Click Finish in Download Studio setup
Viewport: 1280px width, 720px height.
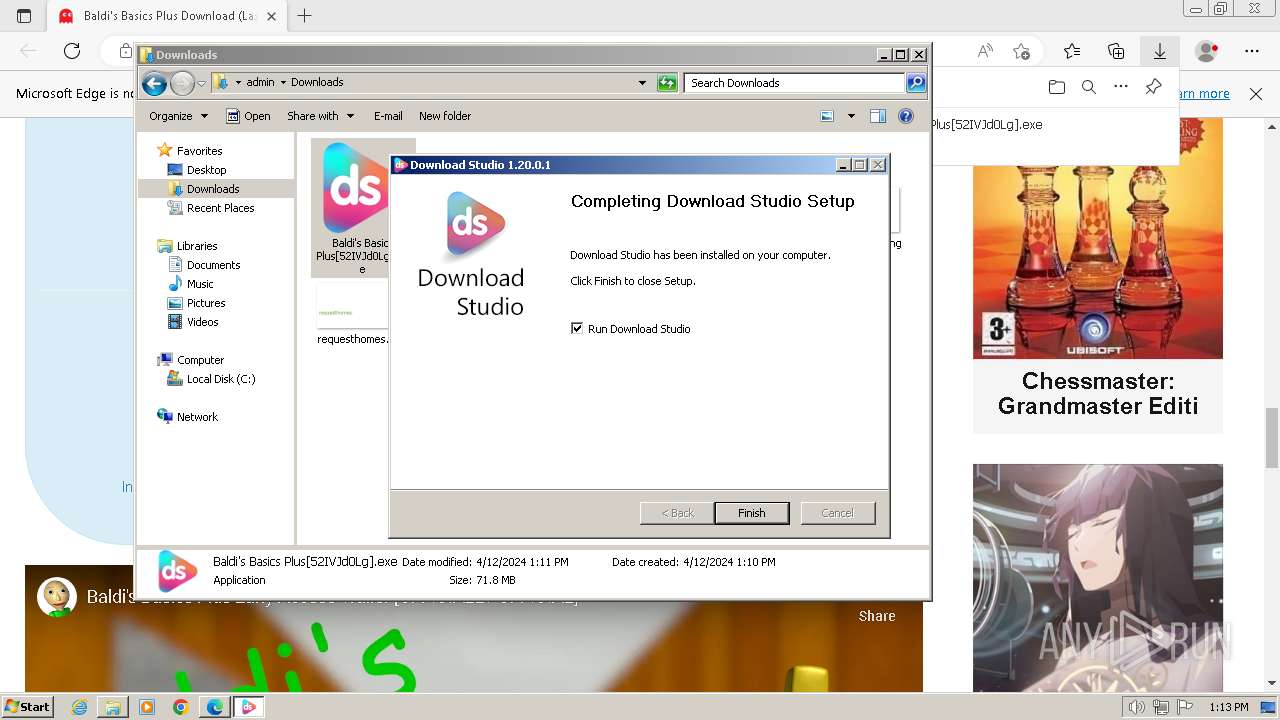[x=751, y=513]
